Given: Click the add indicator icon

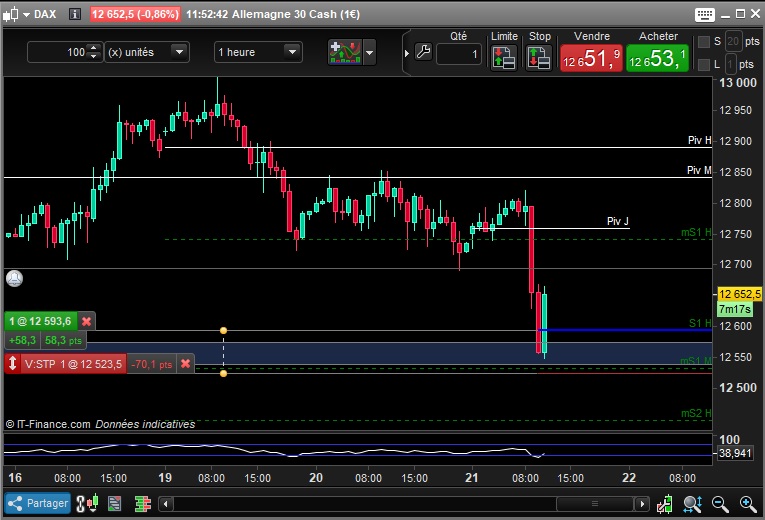Looking at the screenshot, I should [345, 52].
